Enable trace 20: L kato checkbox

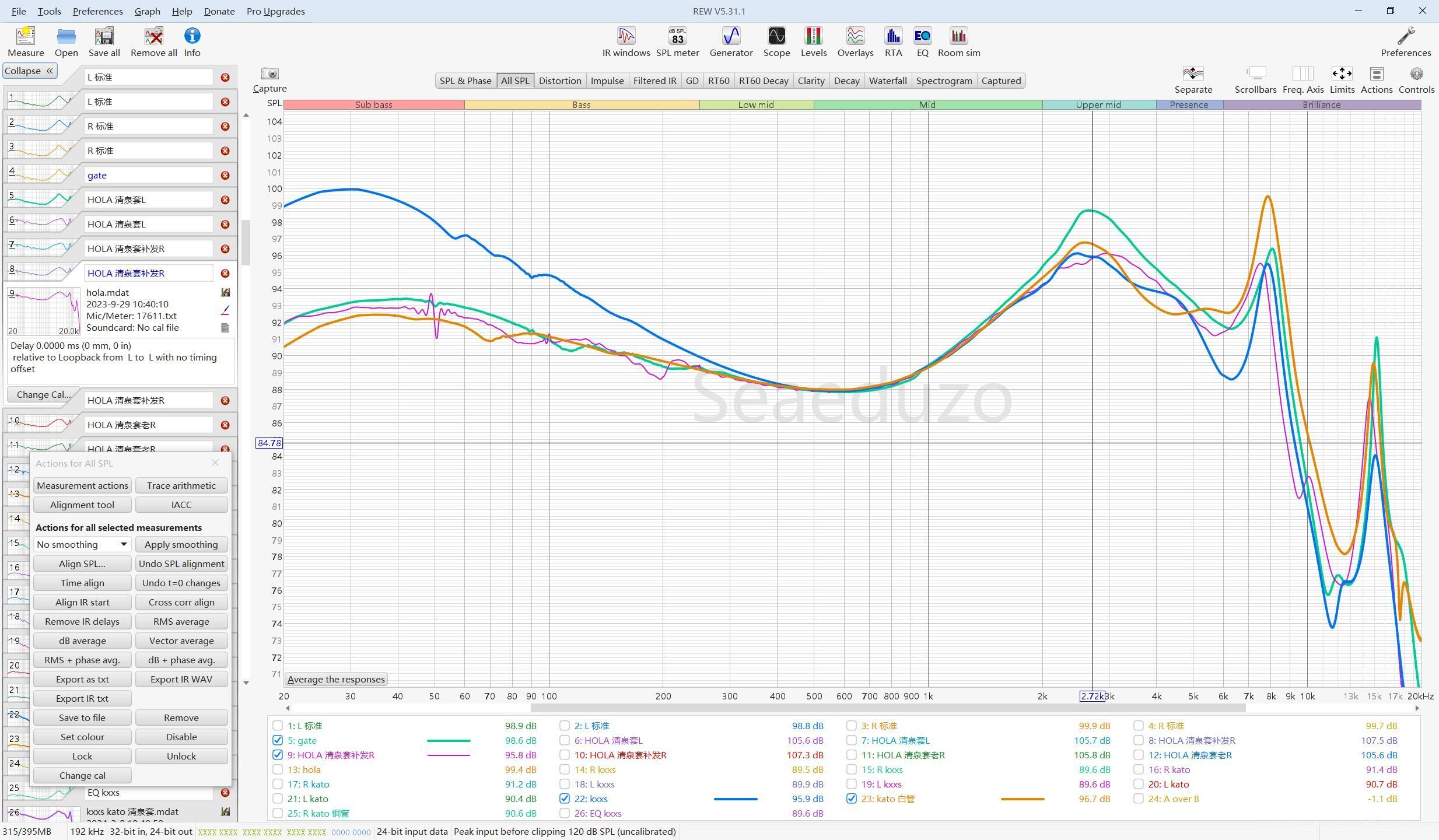click(x=1139, y=784)
